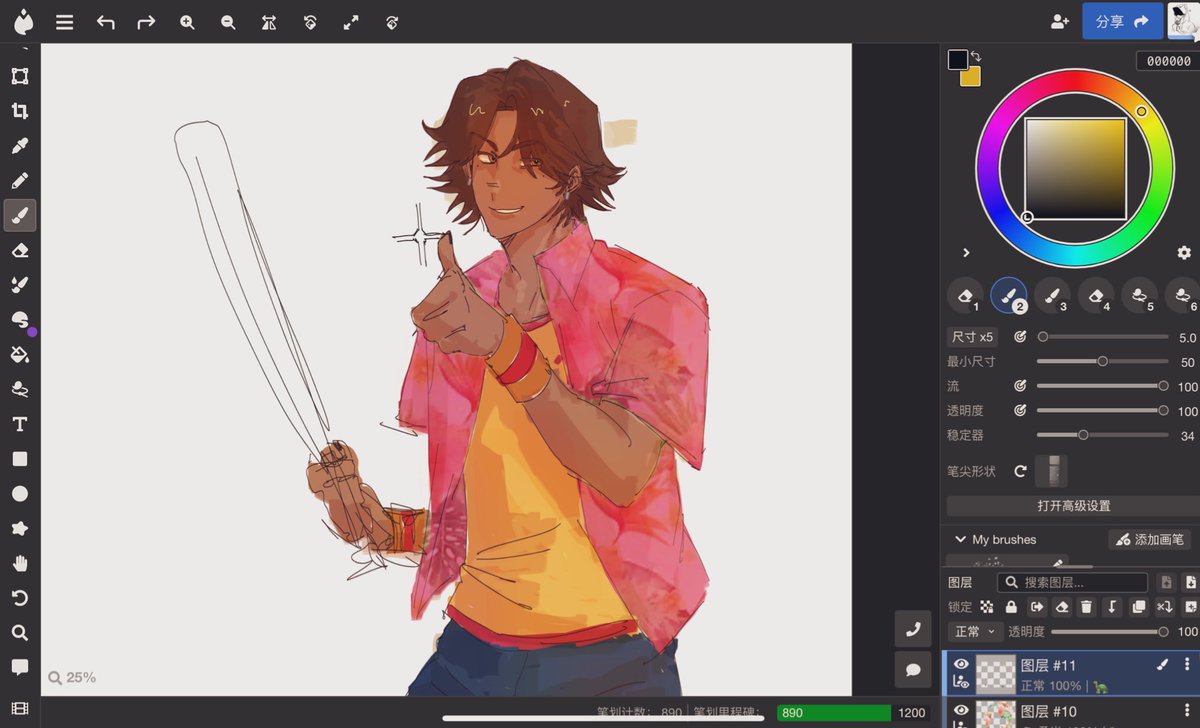This screenshot has width=1200, height=728.
Task: Open the hamburger main menu
Action: pyautogui.click(x=64, y=22)
